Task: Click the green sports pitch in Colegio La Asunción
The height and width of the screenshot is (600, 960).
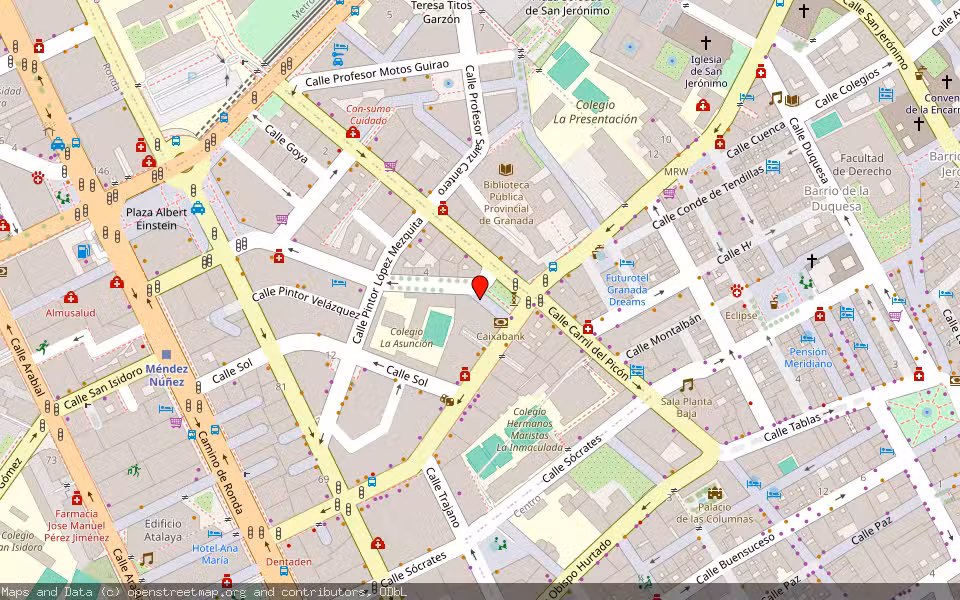Action: 438,328
